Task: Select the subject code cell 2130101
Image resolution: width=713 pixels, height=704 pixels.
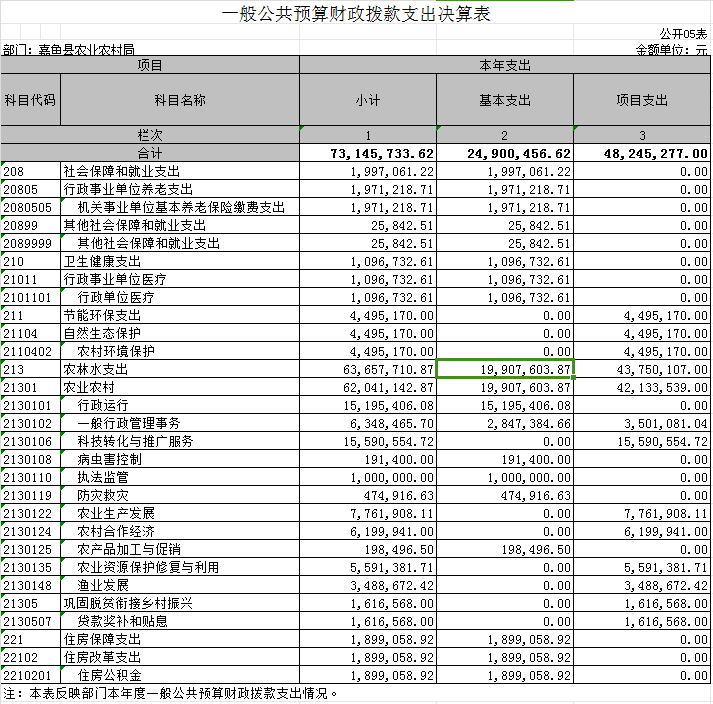Action: coord(30,405)
